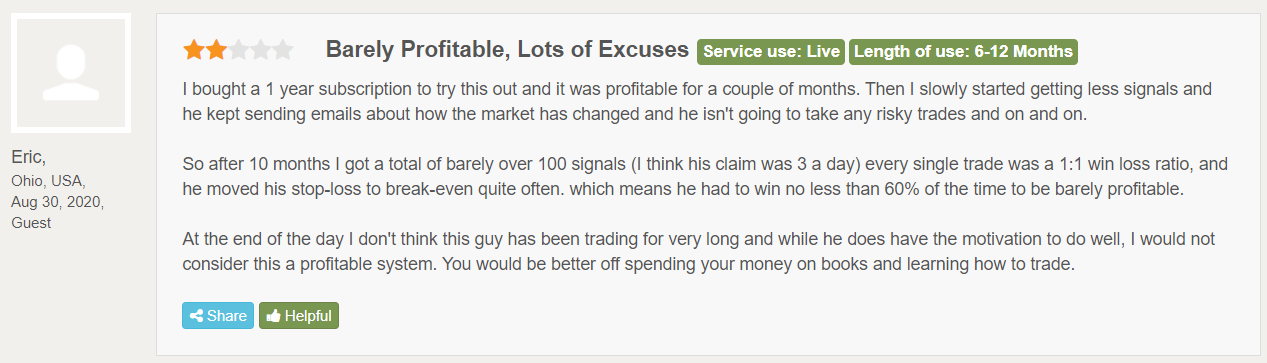Screen dimensions: 1267x363
Task: Click the reviewer's placeholder avatar image
Action: (70, 73)
